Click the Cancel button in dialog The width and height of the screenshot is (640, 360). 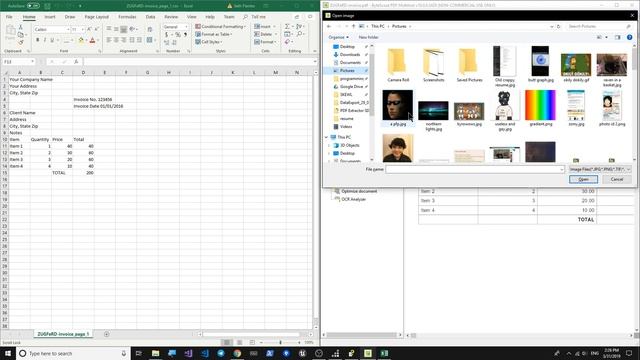617,179
